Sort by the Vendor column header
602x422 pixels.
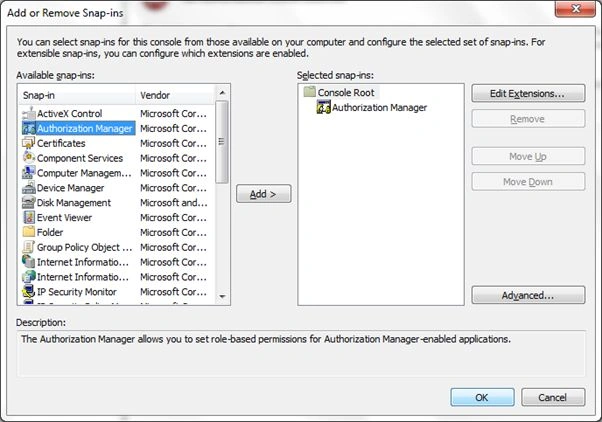175,95
